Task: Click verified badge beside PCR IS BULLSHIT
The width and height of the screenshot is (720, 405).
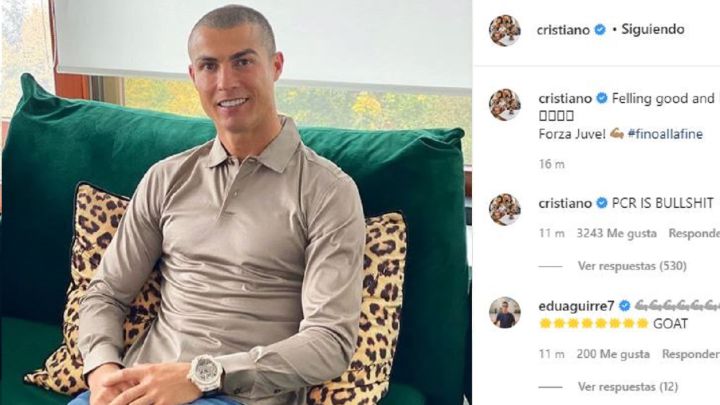Action: pyautogui.click(x=602, y=203)
